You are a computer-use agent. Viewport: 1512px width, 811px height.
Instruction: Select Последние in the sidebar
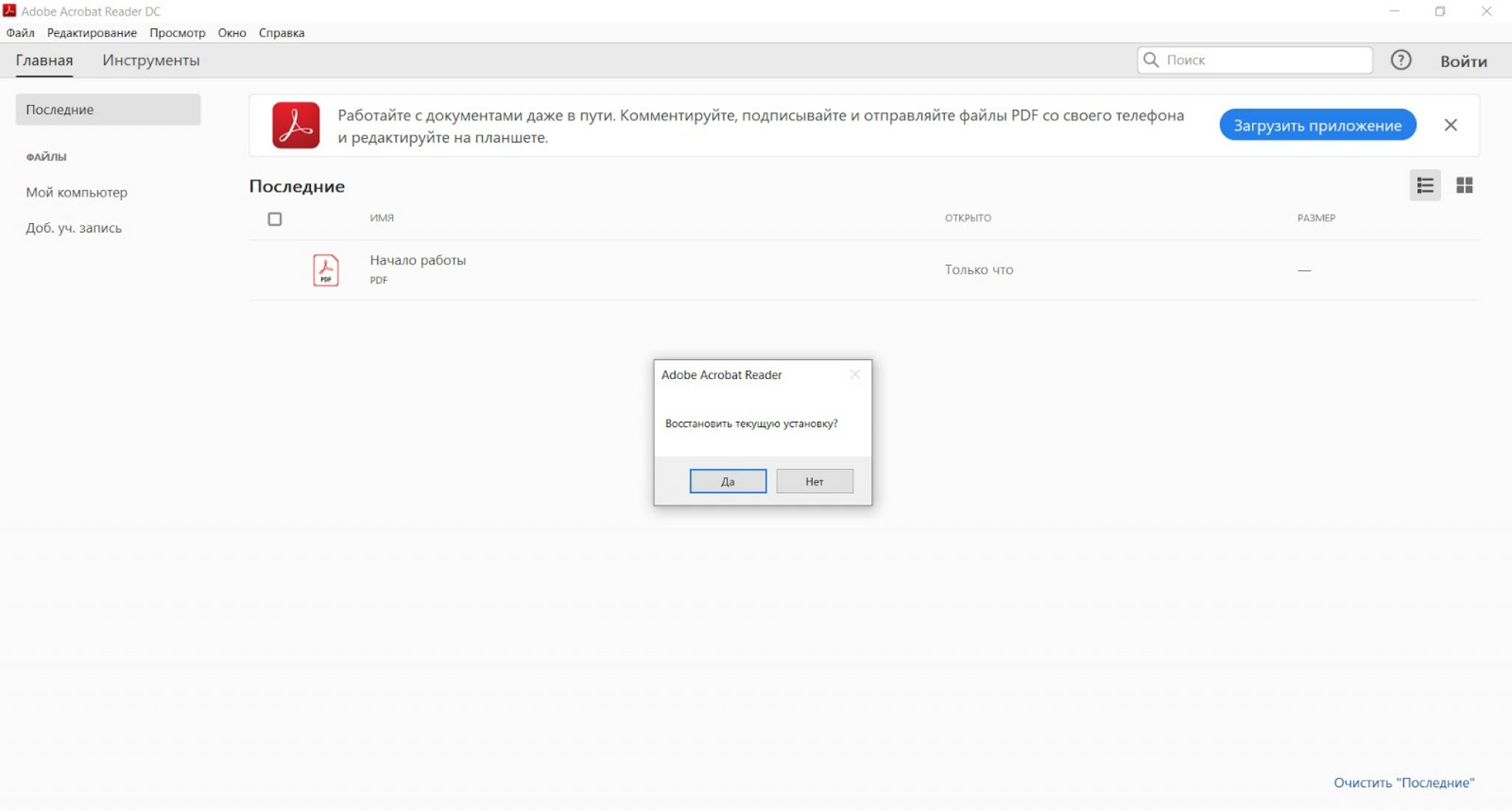pyautogui.click(x=108, y=109)
